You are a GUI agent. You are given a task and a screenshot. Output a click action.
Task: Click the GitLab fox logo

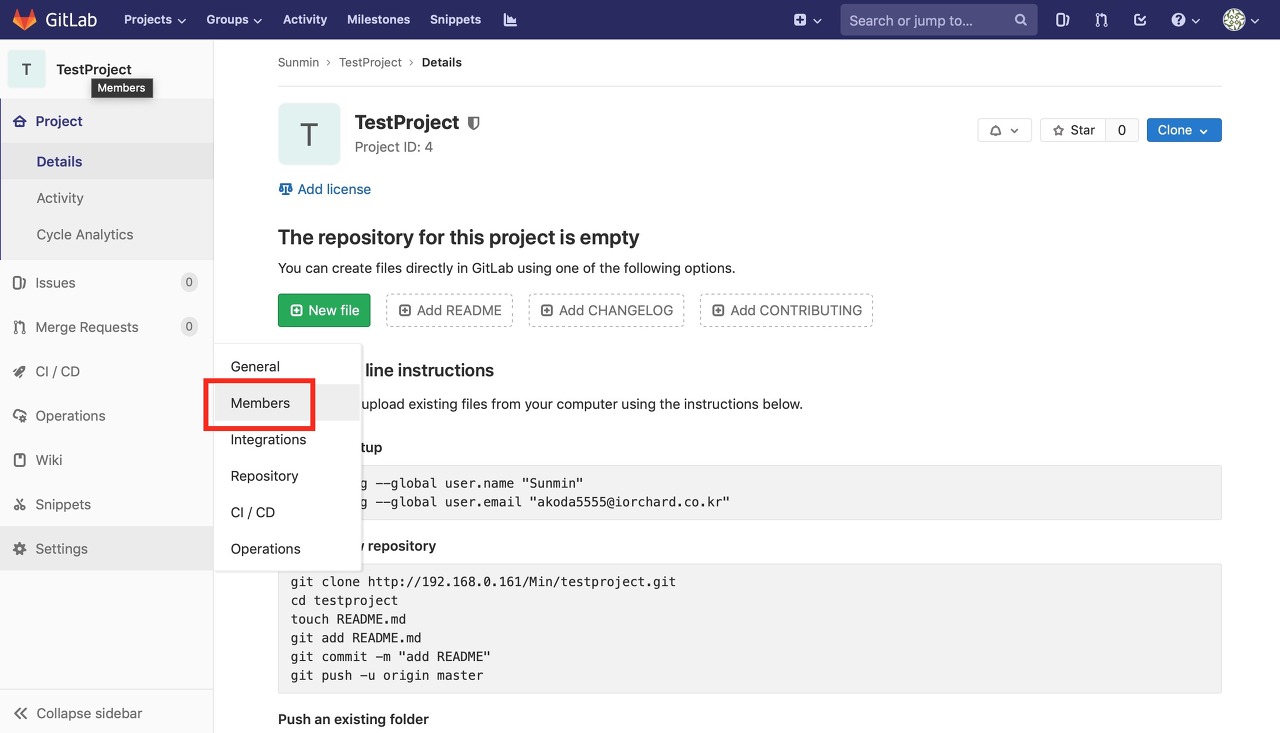24,19
